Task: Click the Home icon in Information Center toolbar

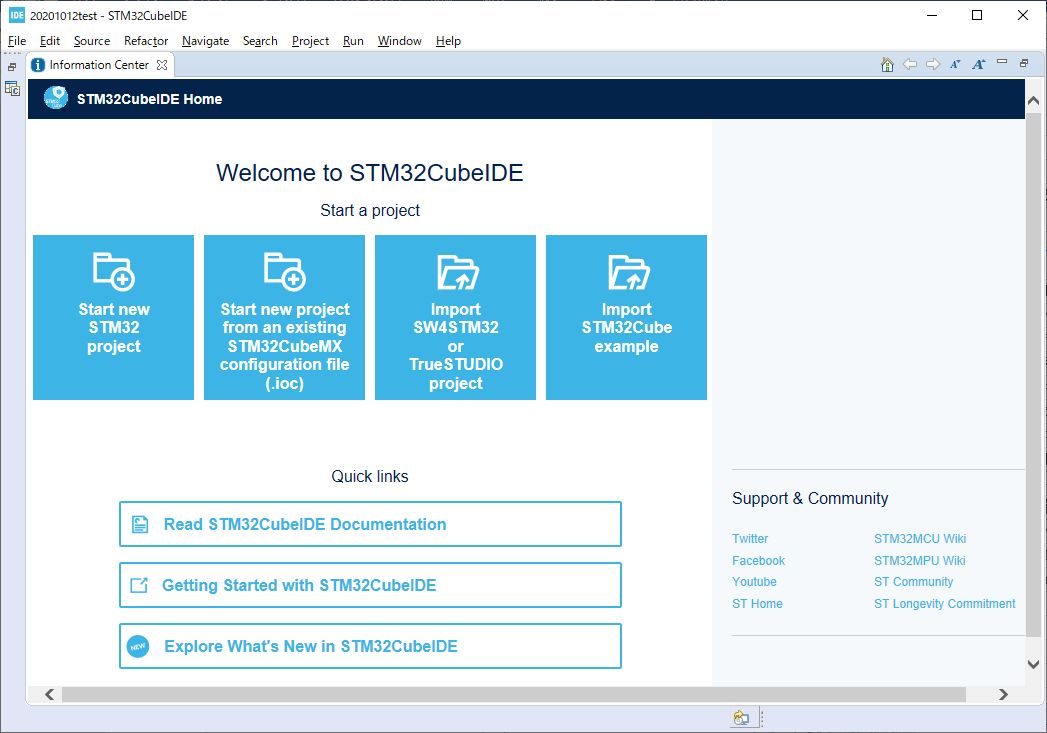Action: (x=887, y=65)
